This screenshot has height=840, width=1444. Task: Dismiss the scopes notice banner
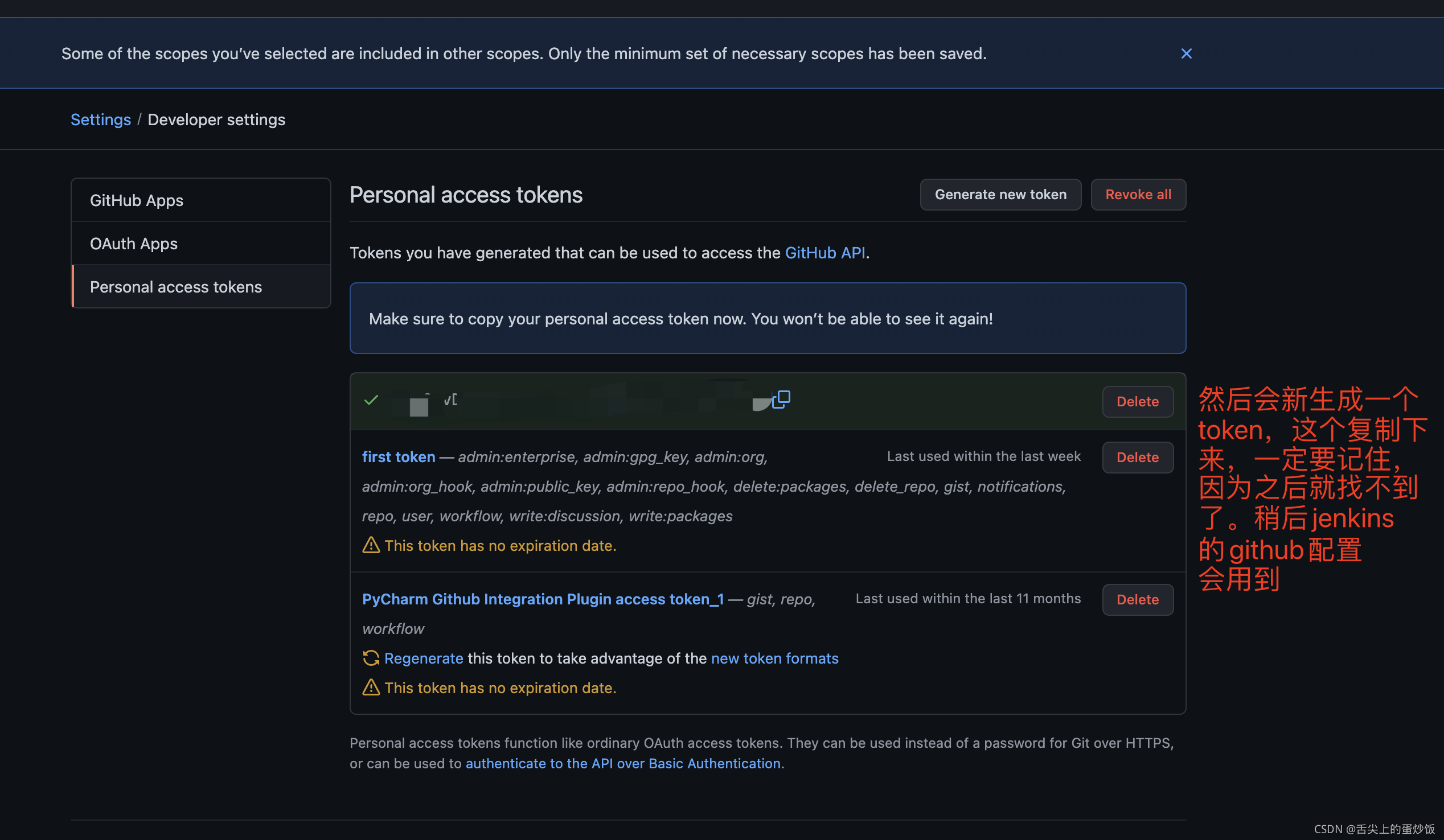(x=1186, y=53)
